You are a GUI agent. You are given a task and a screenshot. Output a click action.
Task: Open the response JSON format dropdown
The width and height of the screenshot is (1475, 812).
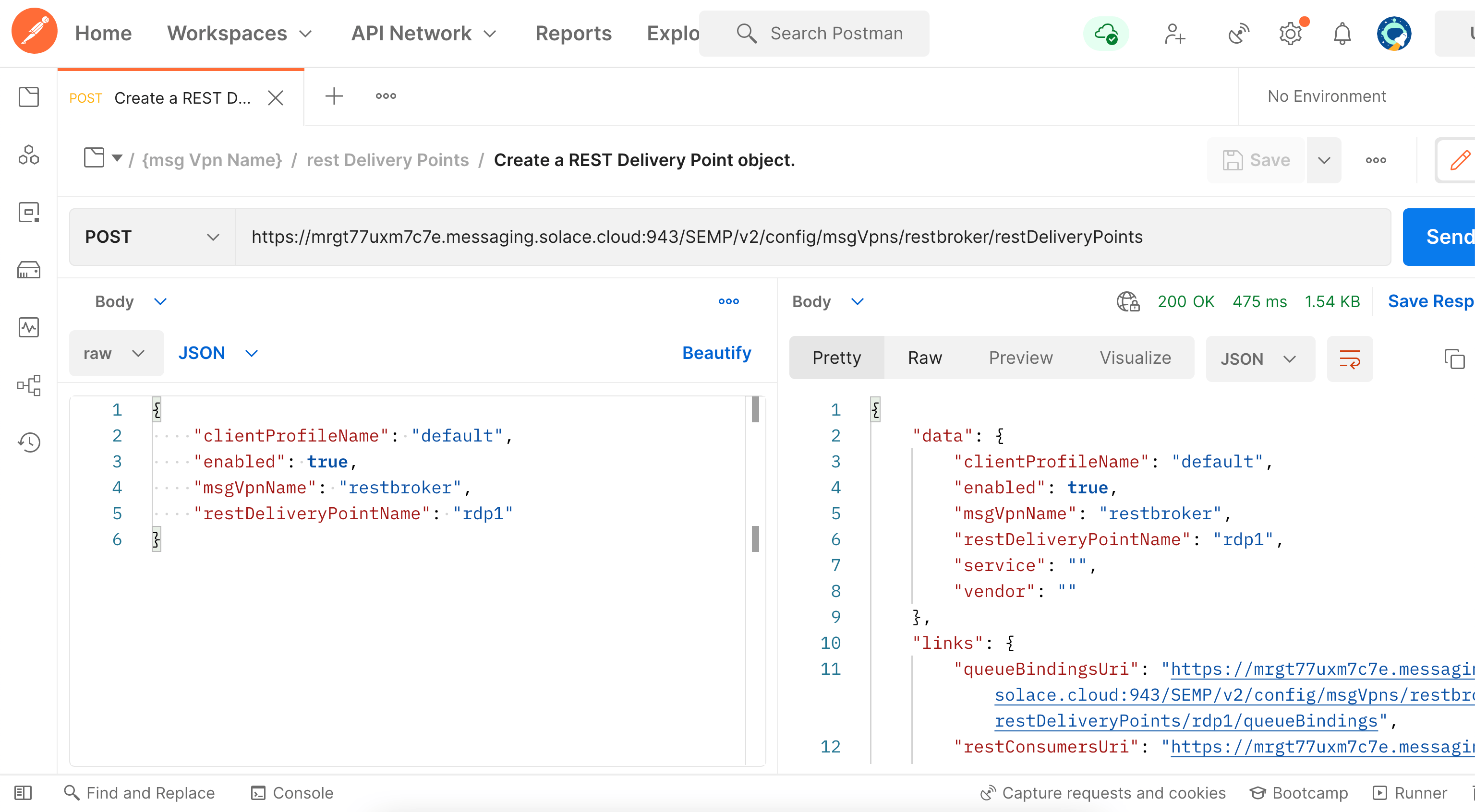pos(1259,359)
